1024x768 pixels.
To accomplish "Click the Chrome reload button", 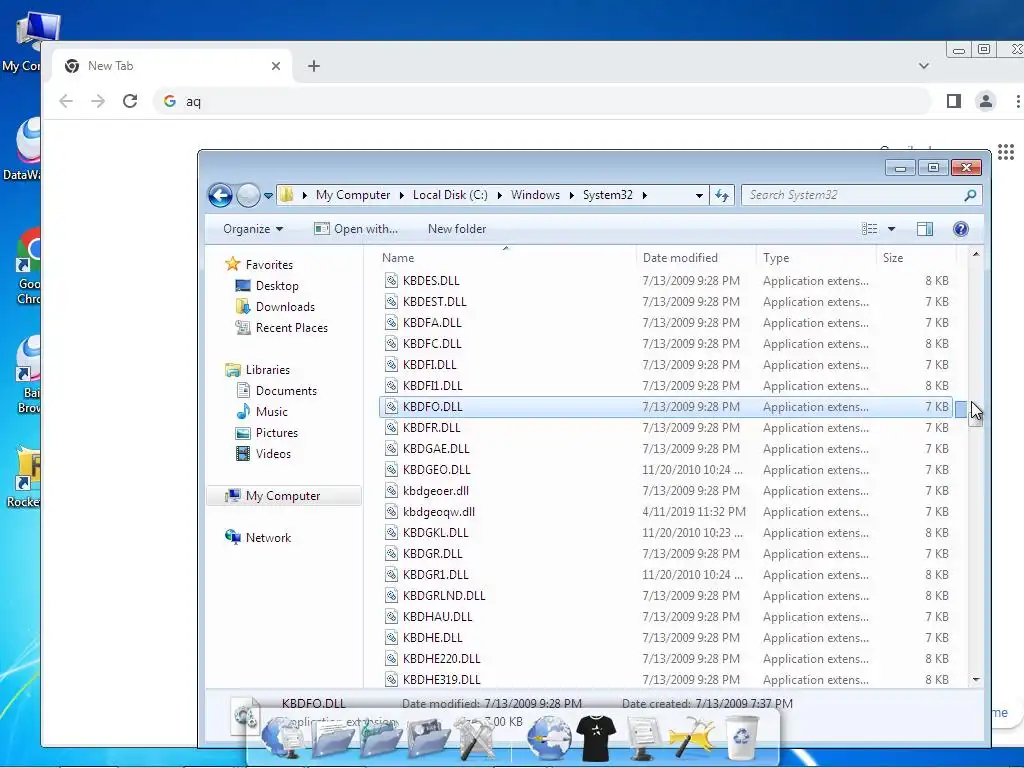I will tap(130, 101).
